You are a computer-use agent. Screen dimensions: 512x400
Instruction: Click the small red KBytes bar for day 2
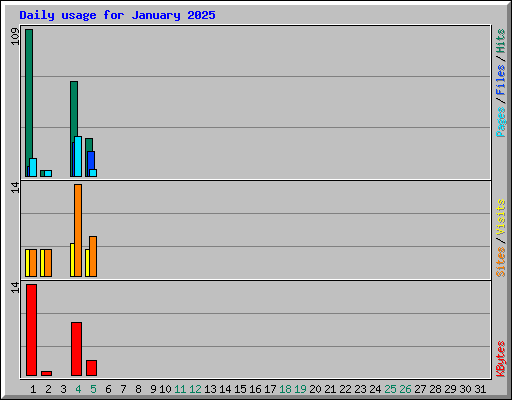46,373
